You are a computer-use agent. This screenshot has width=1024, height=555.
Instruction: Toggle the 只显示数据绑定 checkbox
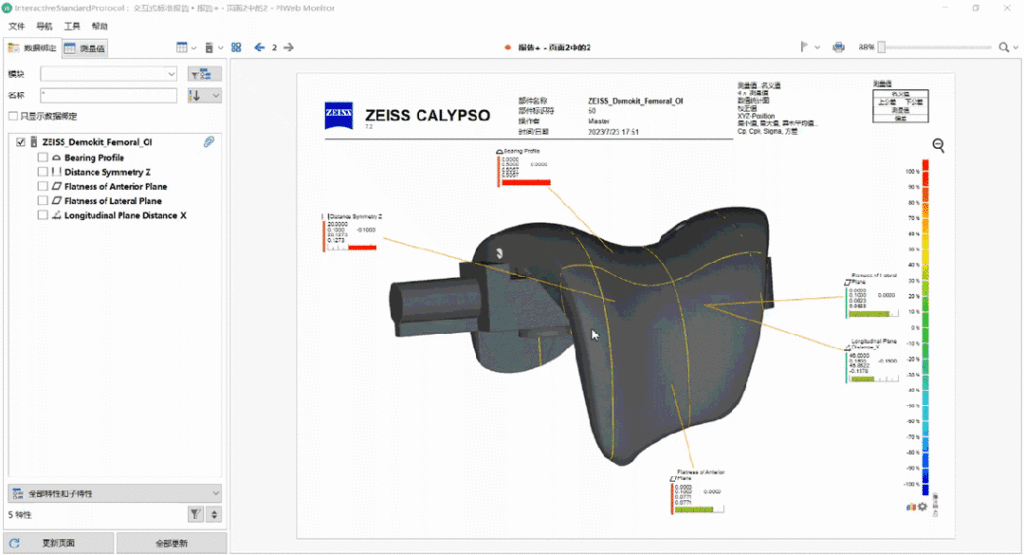[x=13, y=116]
